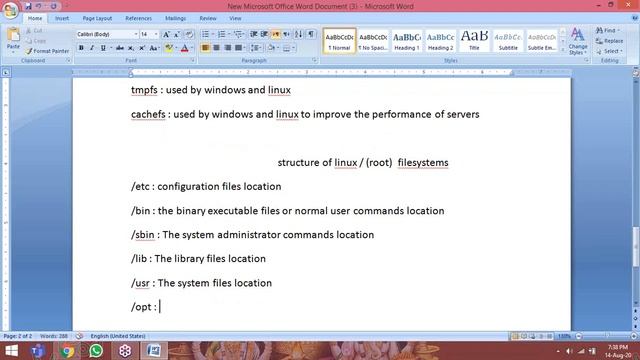Click Grow Font icon
The width and height of the screenshot is (640, 360).
pyautogui.click(x=166, y=35)
